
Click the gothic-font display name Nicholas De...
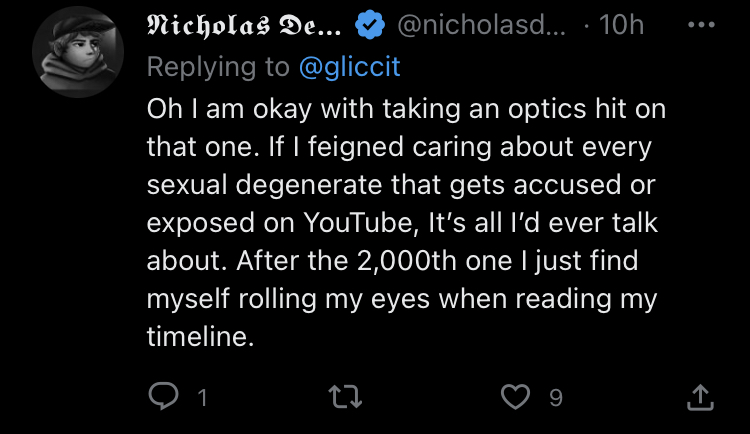pos(244,25)
